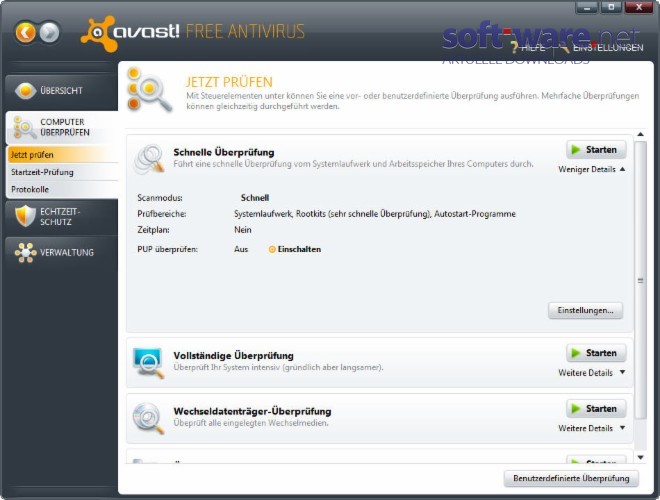Viewport: 660px width, 500px height.
Task: Click the Scanmodus value Schnell
Action: [x=255, y=198]
